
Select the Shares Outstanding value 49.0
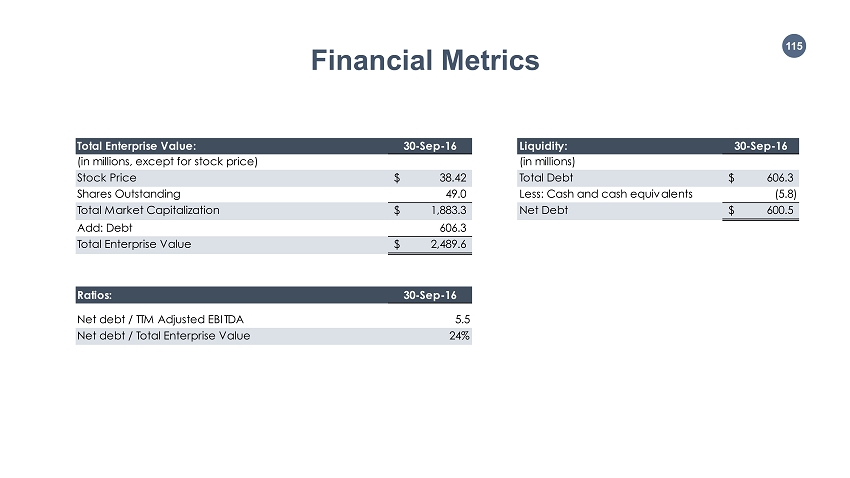(x=457, y=194)
